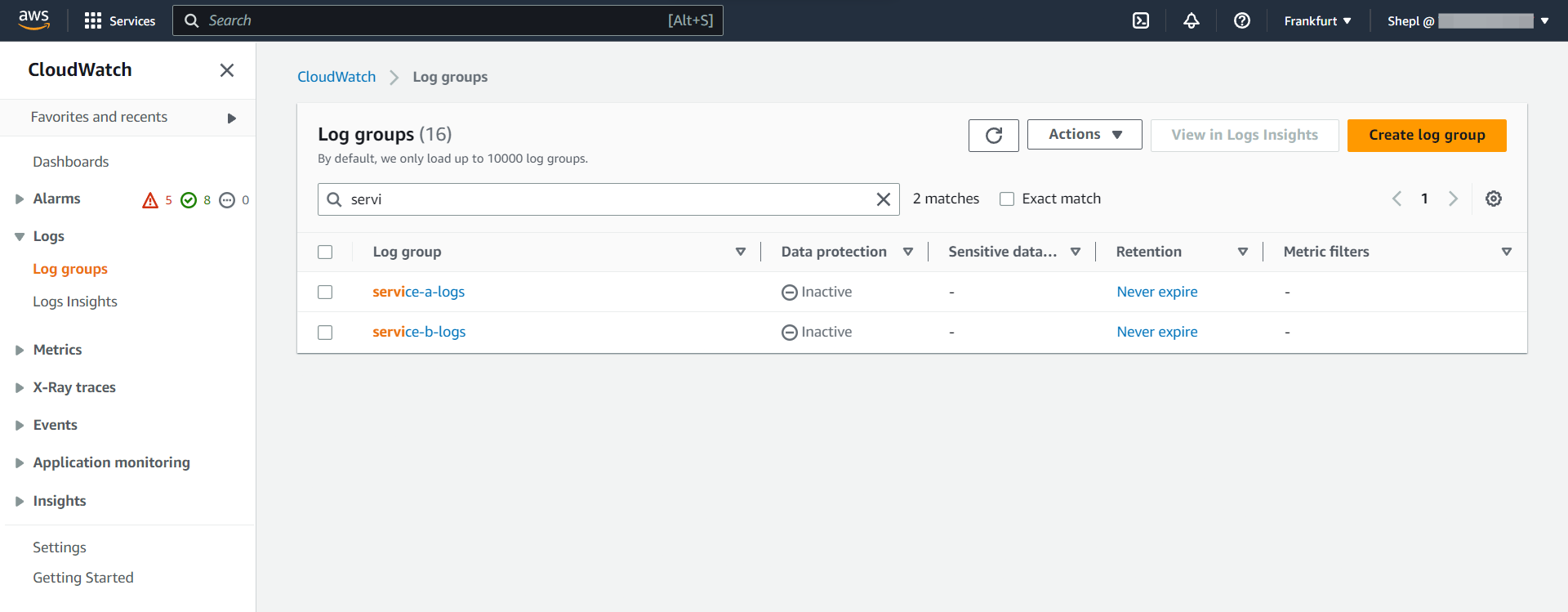Click the Create log group button
1568x612 pixels.
1427,136
